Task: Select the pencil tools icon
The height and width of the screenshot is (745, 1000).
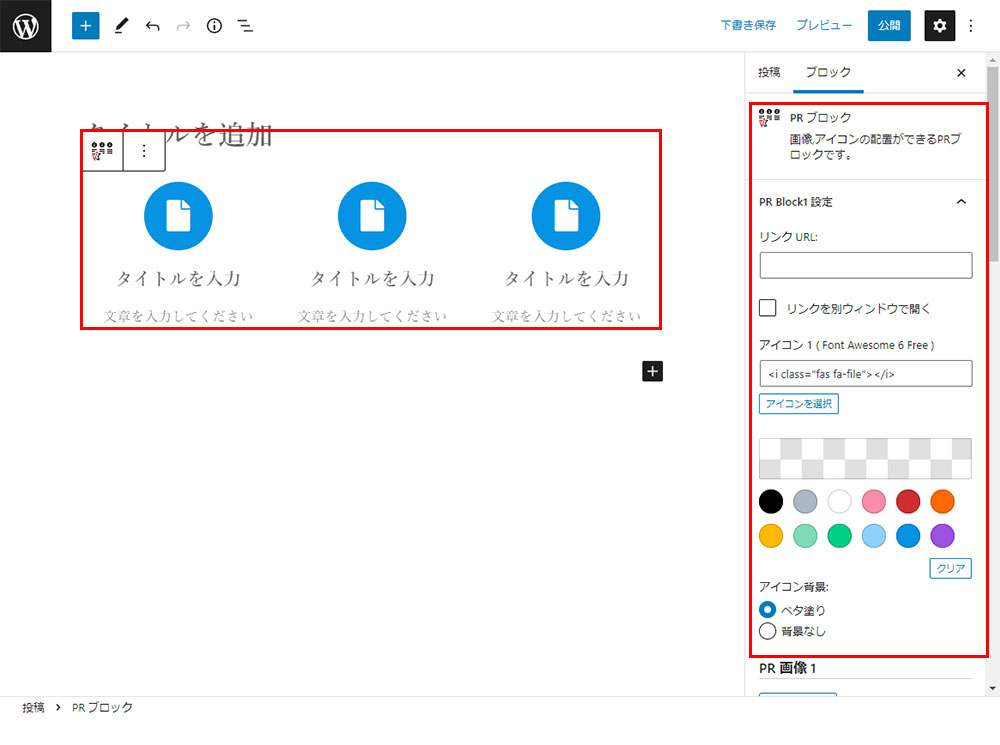Action: (121, 26)
